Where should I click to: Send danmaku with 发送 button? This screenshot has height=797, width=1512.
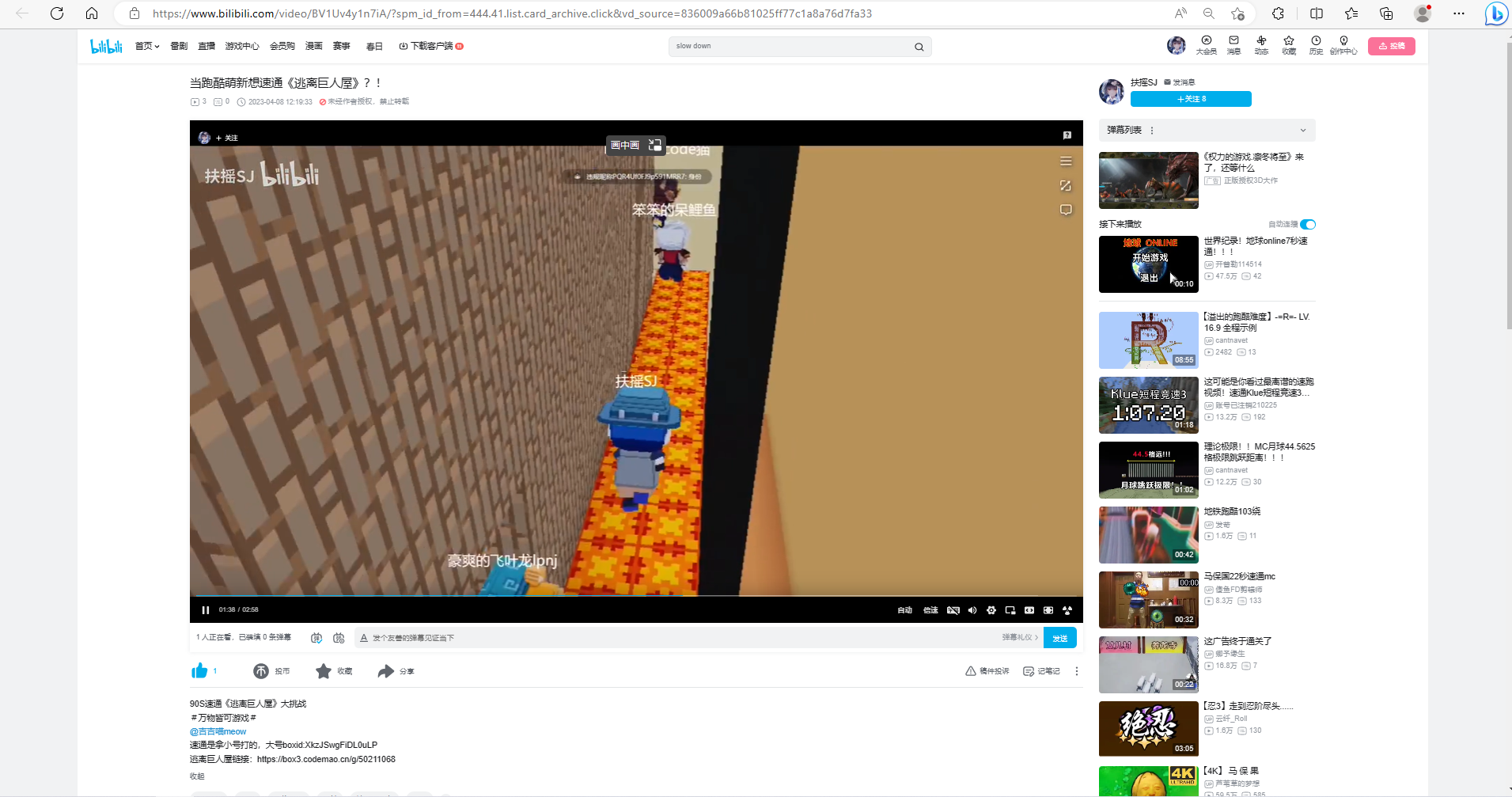(x=1060, y=638)
